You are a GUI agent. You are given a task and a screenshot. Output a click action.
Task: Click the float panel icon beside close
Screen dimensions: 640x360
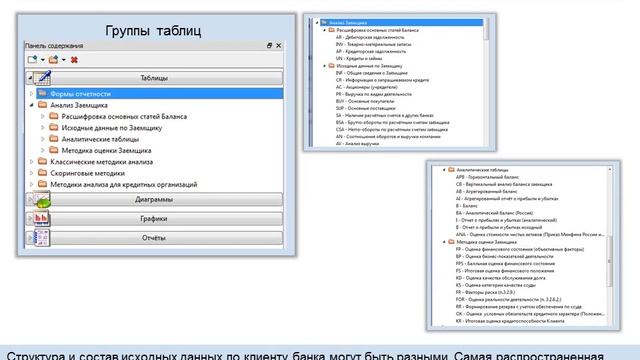pos(269,45)
